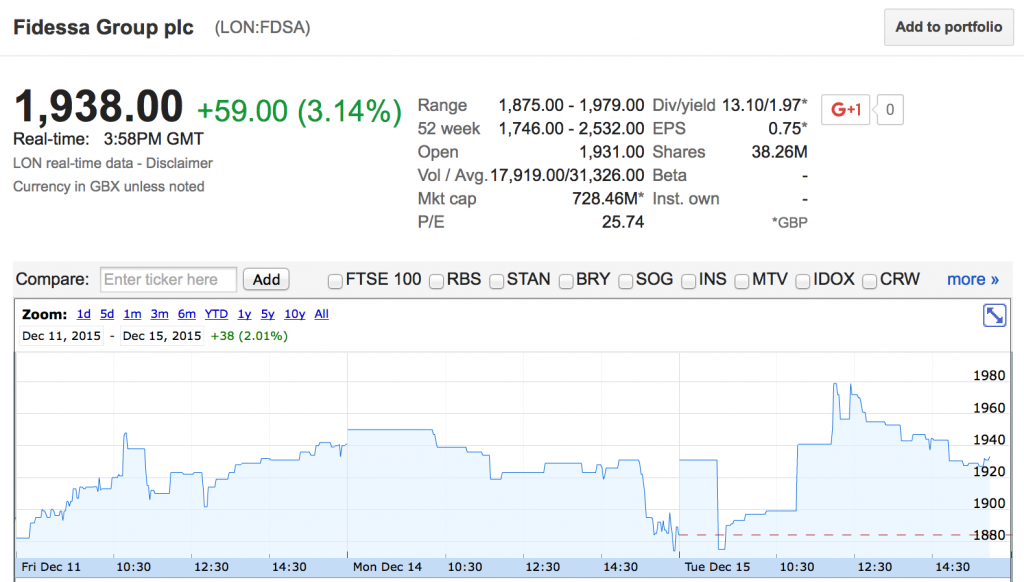Click the 1980 price axis label
1024x582 pixels.
989,376
